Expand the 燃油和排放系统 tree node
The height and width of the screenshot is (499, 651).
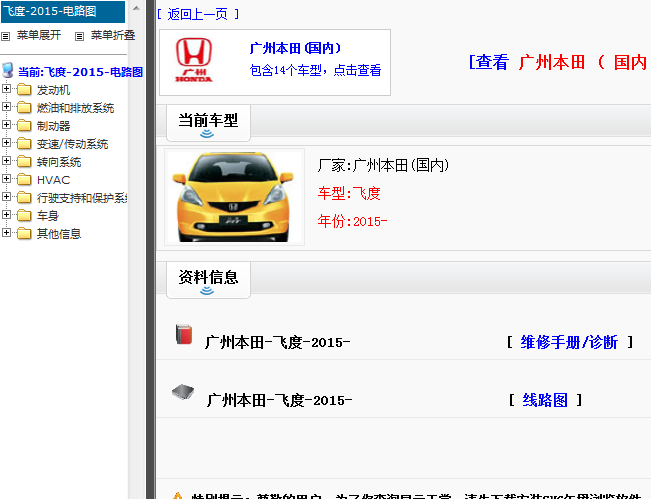pos(6,106)
